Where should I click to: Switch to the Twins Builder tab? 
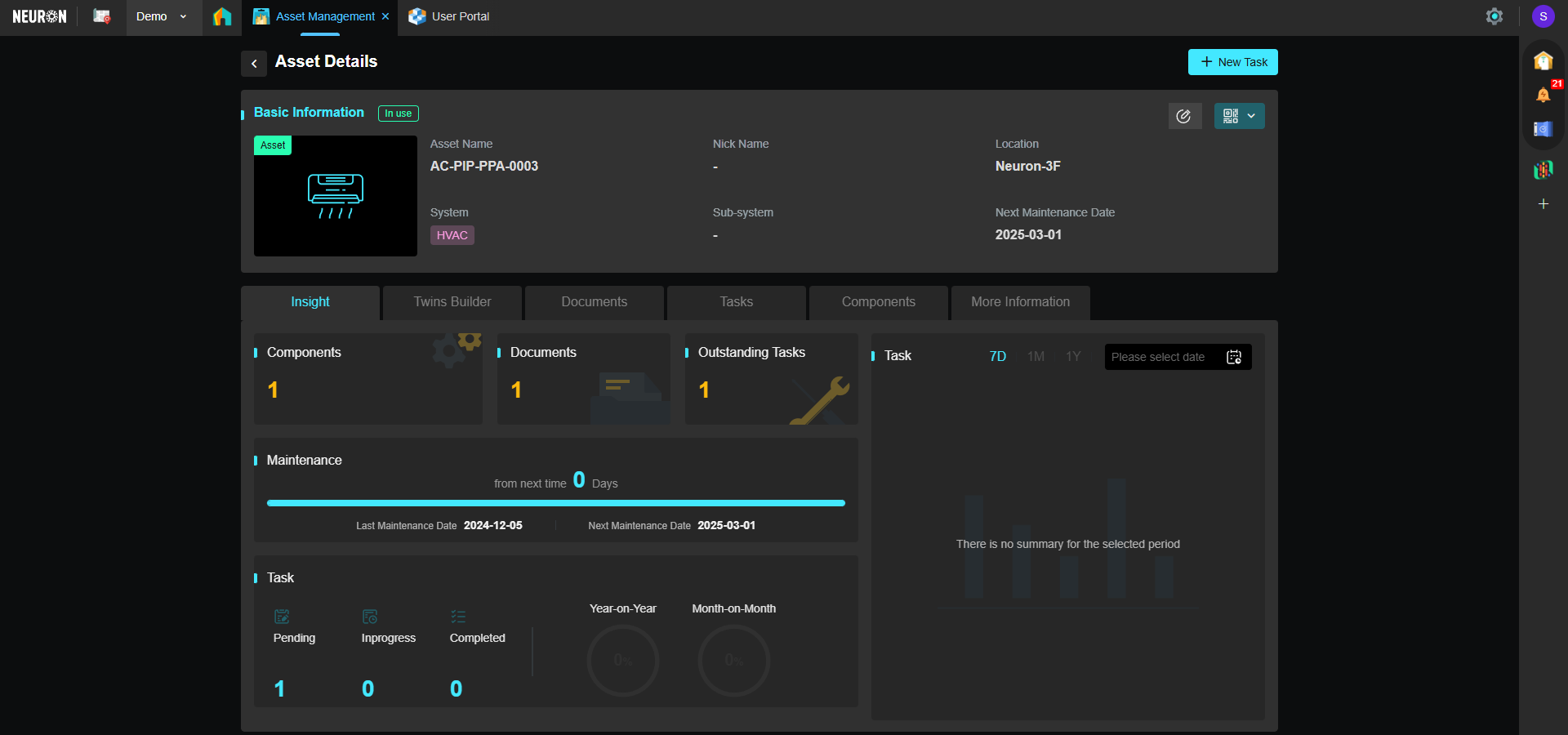pyautogui.click(x=452, y=302)
